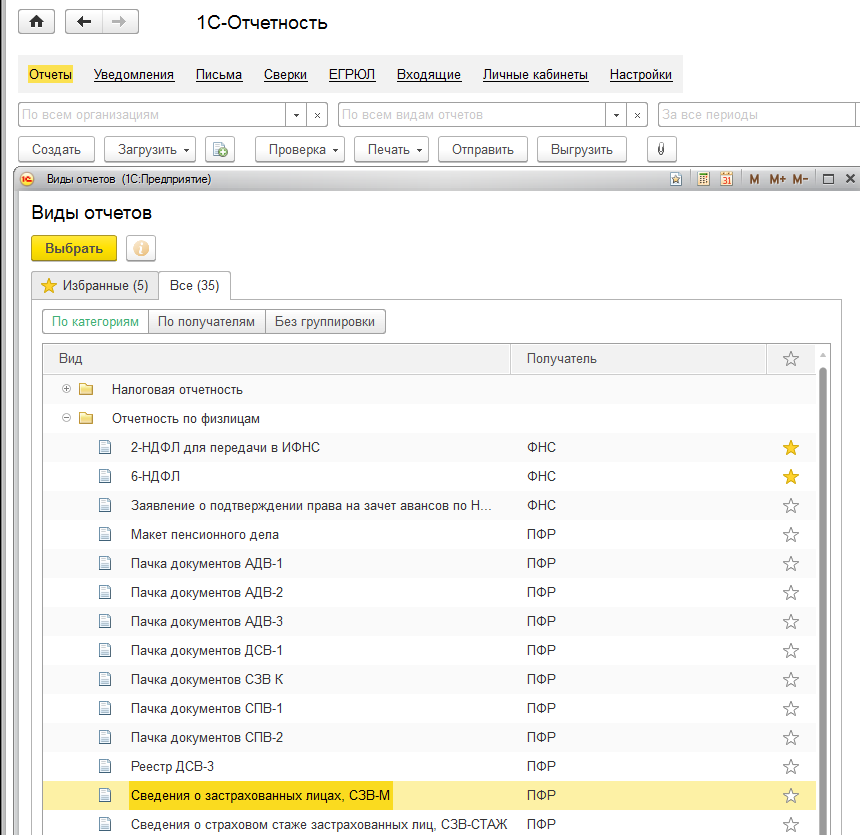Click the Отправить button
Image resolution: width=860 pixels, height=835 pixels.
coord(483,150)
